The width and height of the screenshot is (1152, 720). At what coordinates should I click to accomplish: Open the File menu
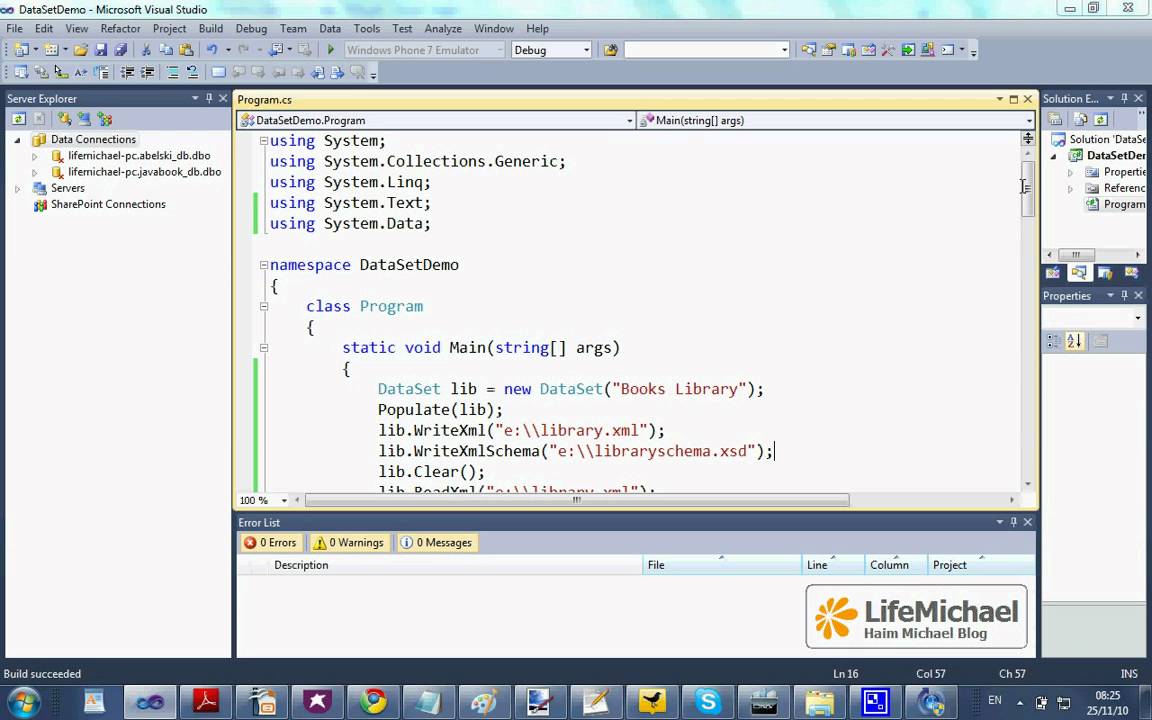[15, 29]
